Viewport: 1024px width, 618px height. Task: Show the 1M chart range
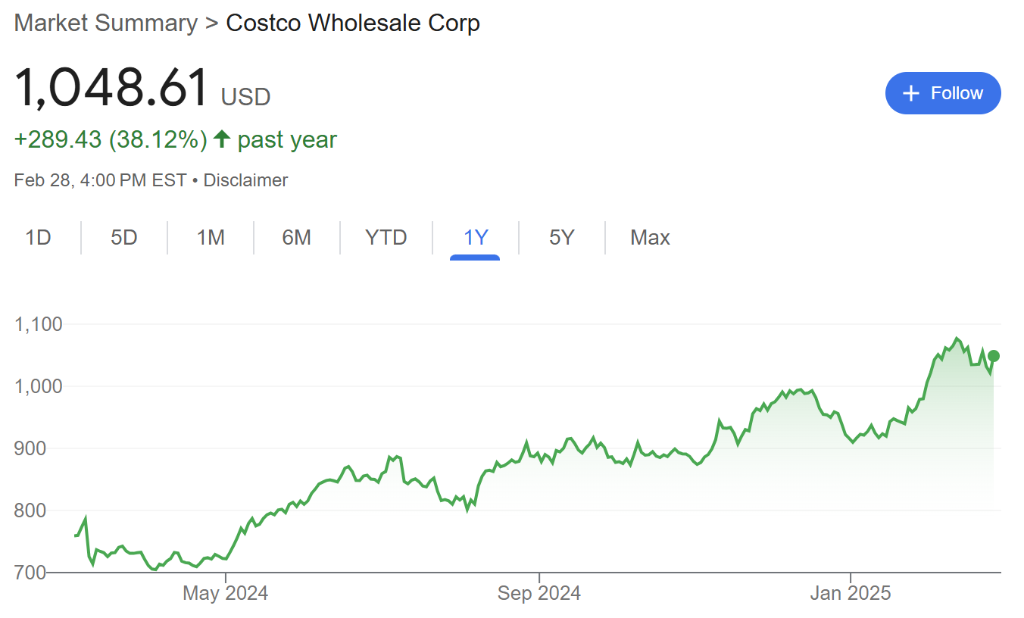tap(210, 237)
